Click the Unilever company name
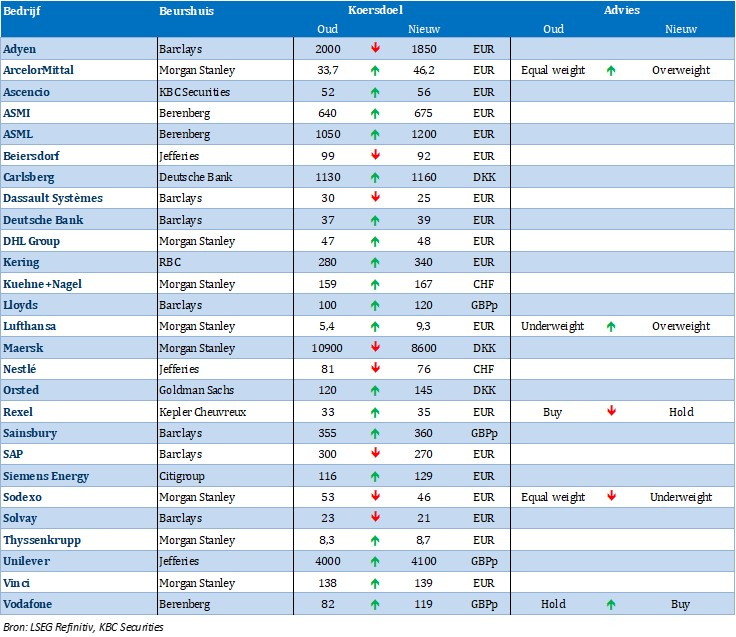The height and width of the screenshot is (637, 736). [x=26, y=561]
